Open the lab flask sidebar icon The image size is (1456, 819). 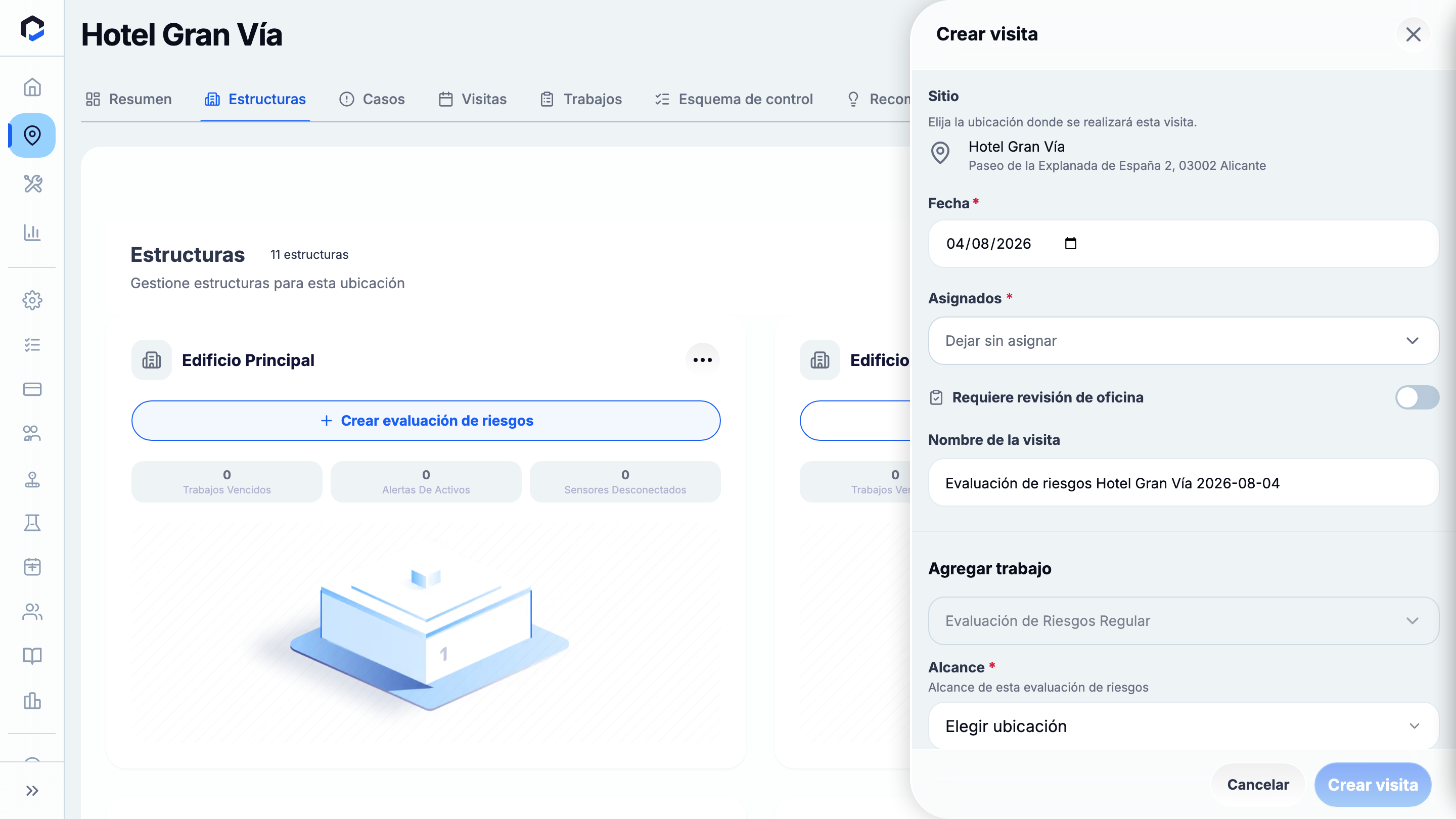pos(32,523)
